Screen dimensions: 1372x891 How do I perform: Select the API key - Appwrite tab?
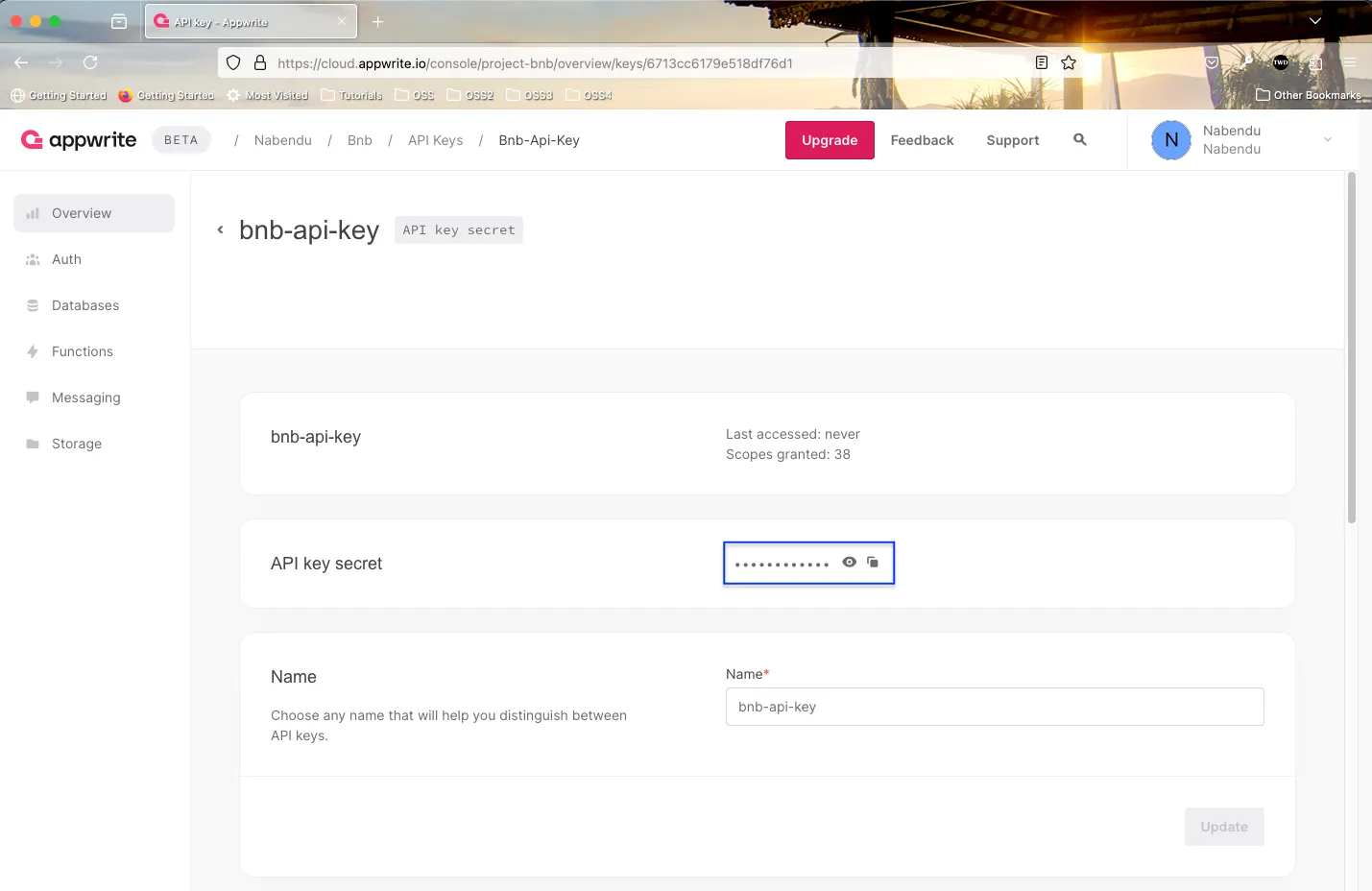(252, 21)
